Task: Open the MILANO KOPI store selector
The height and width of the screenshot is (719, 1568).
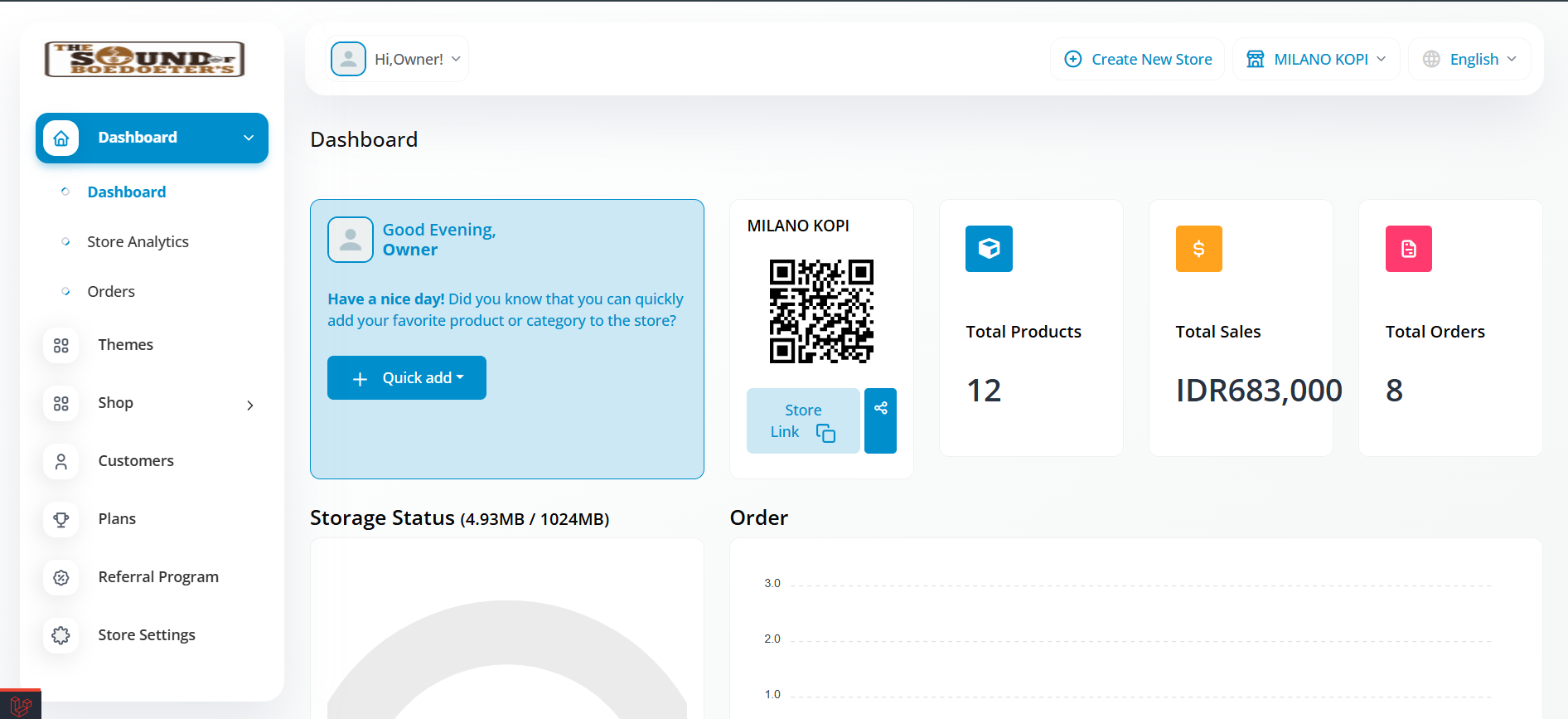Action: click(1316, 59)
